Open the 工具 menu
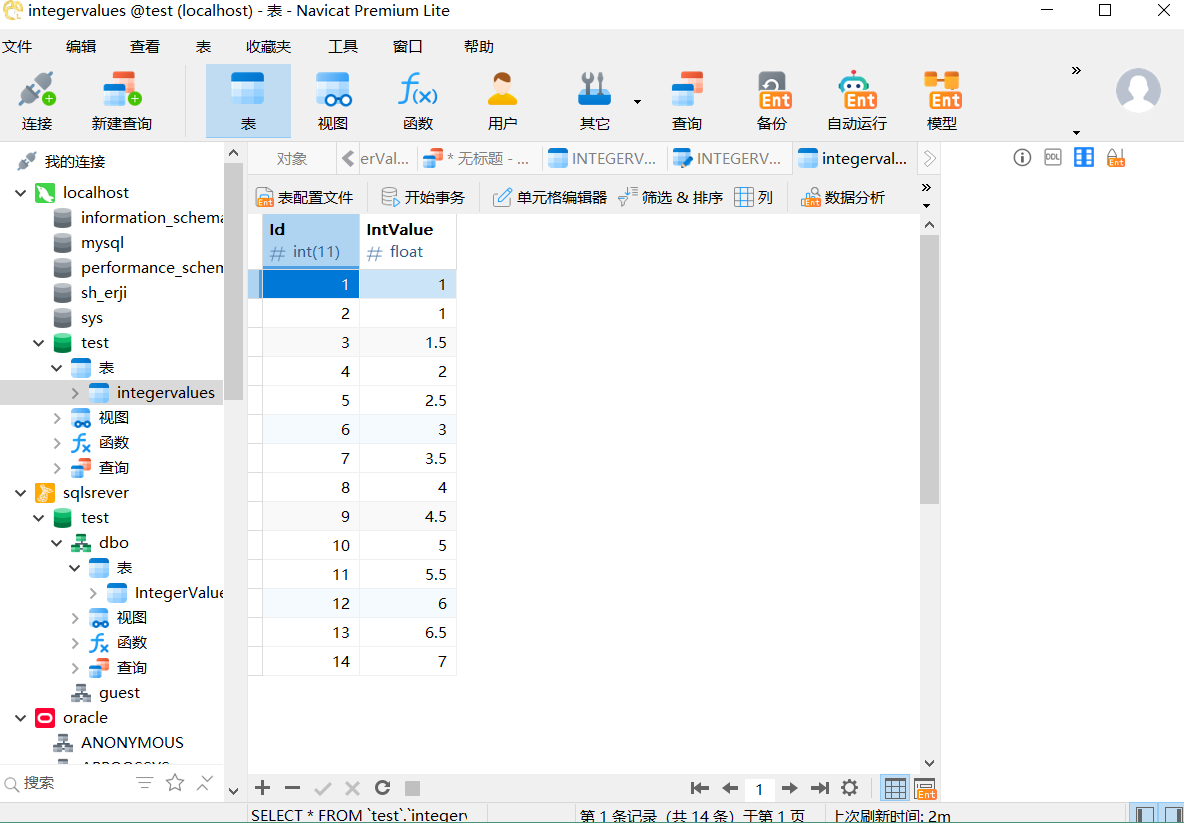This screenshot has width=1184, height=826. (x=343, y=47)
